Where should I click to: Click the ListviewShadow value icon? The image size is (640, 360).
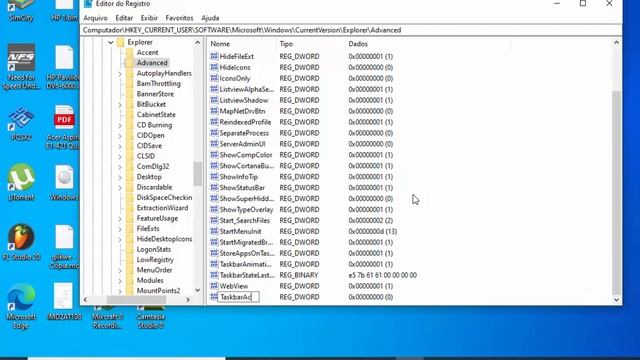click(214, 100)
